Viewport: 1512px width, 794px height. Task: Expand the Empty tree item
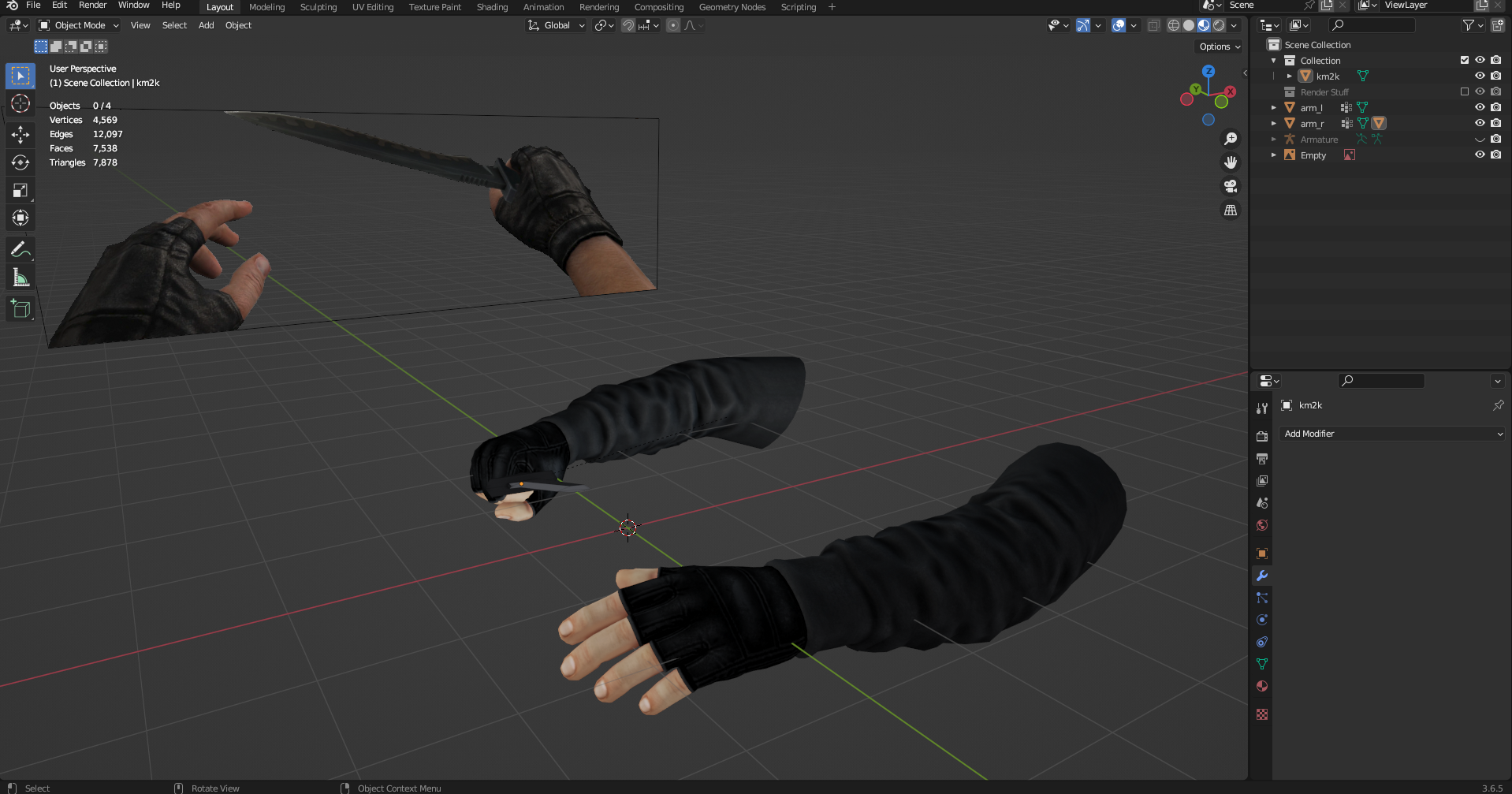(x=1273, y=155)
